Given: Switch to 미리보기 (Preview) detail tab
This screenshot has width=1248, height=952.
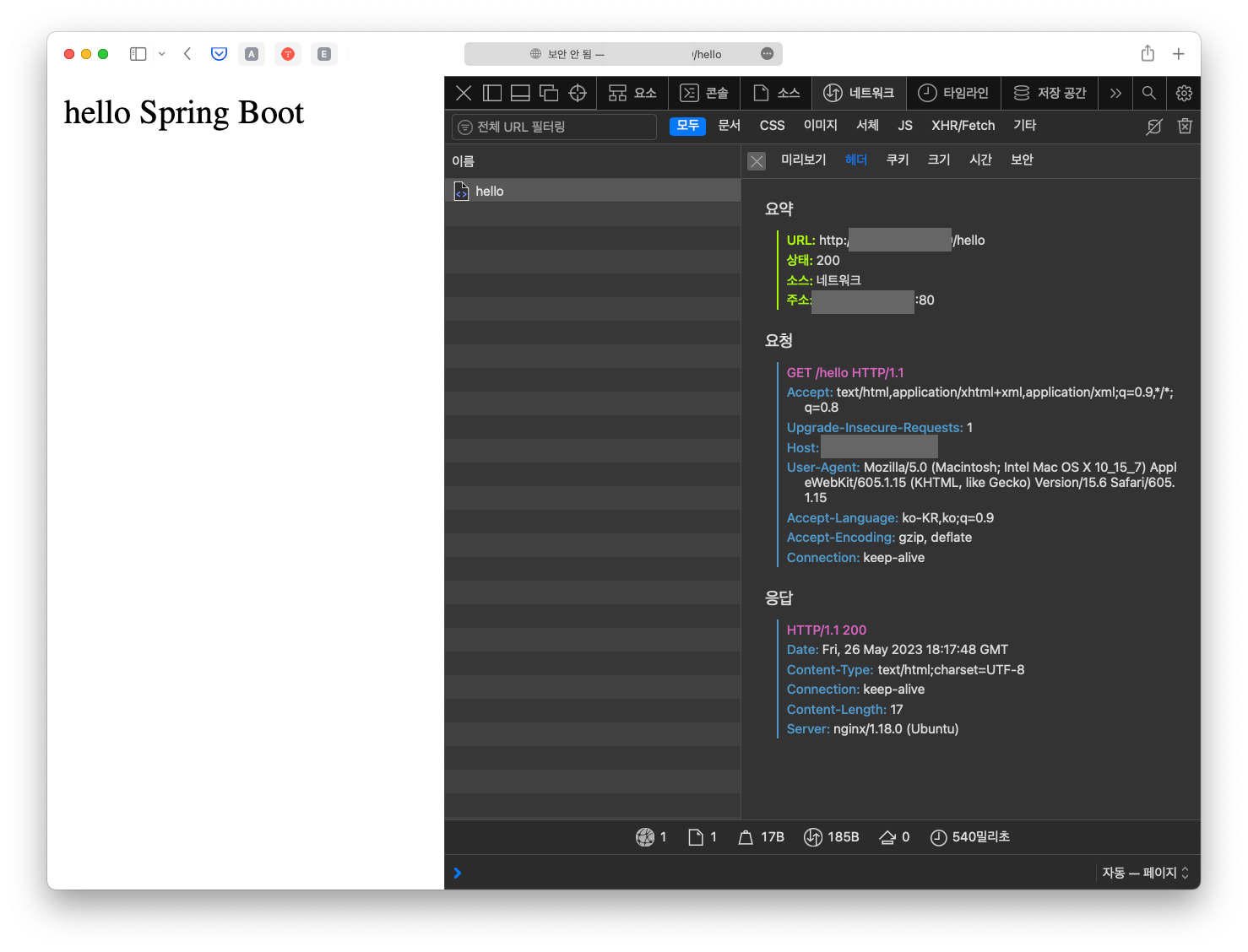Looking at the screenshot, I should tap(803, 160).
